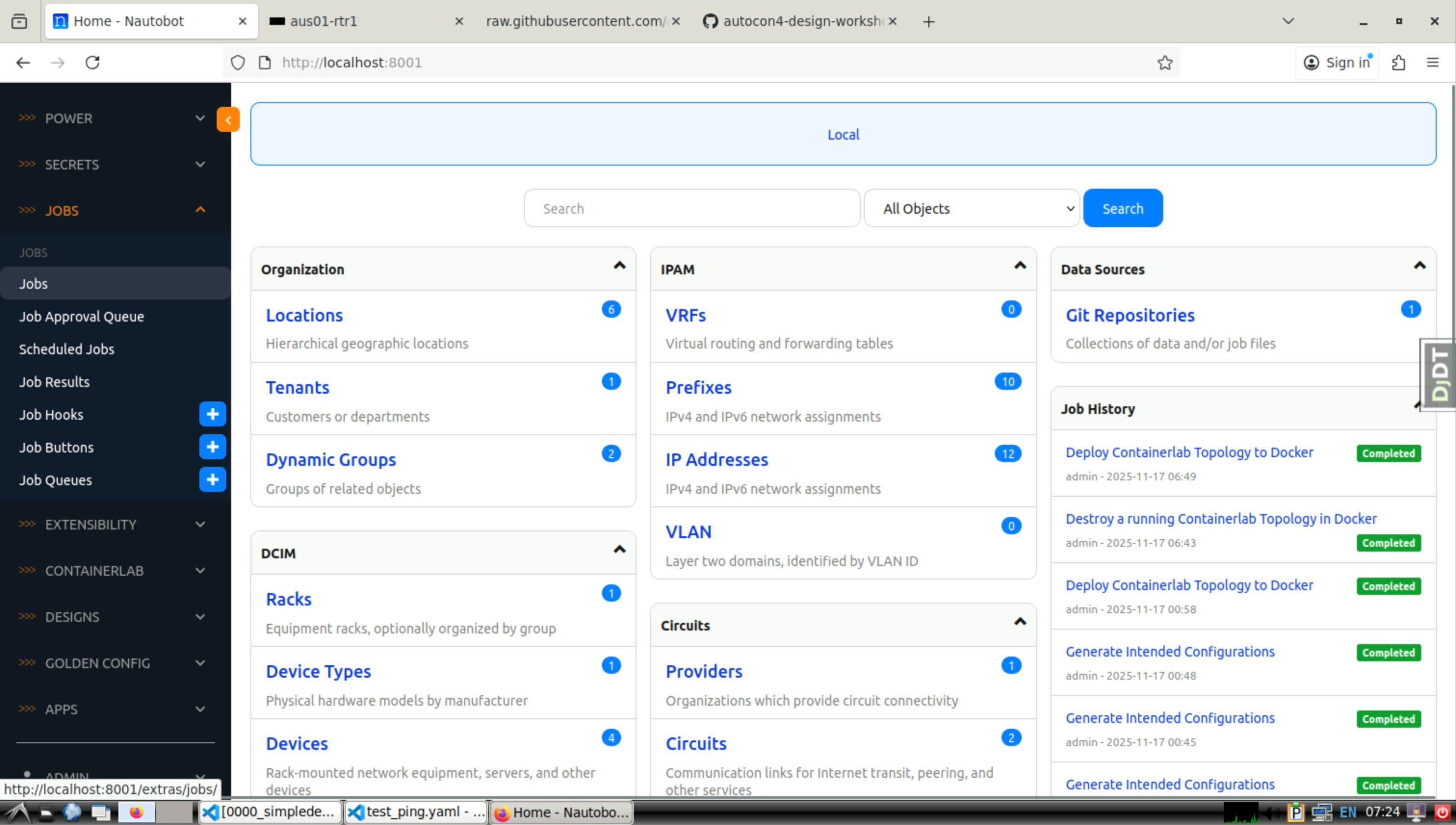Screen dimensions: 1456x825
Task: Click into the Search text field
Action: coord(691,208)
